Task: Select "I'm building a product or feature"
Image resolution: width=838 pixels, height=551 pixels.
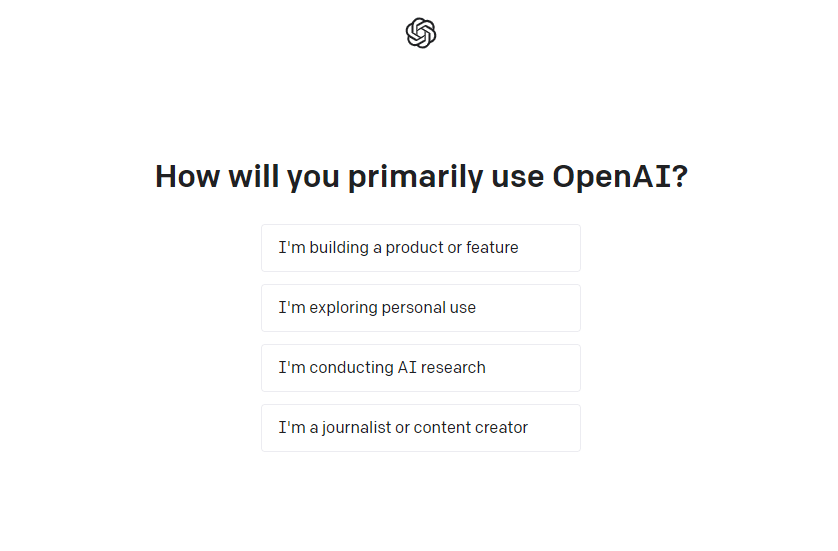Action: coord(420,248)
